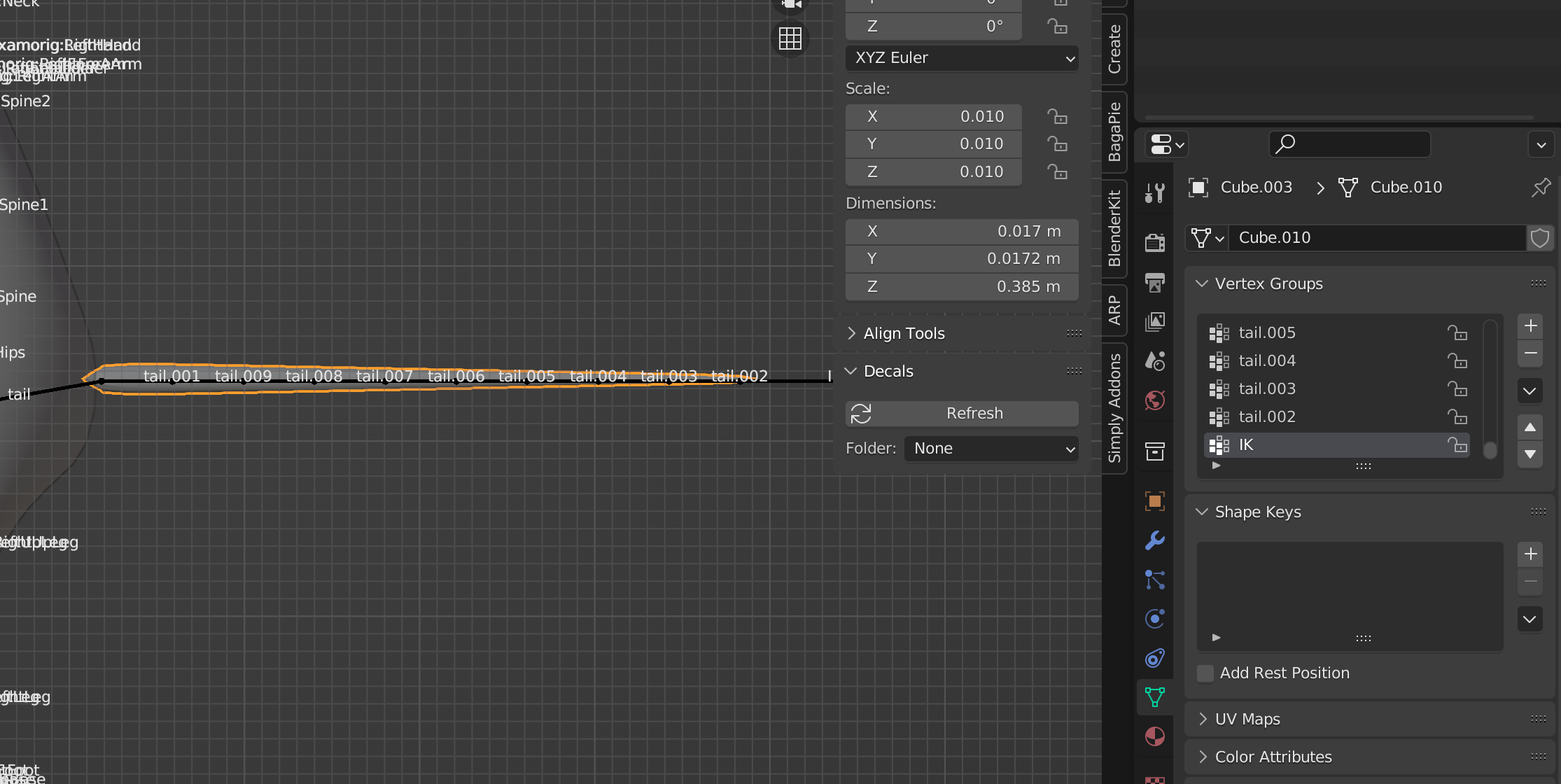1561x784 pixels.
Task: Open the Modifiers wrench properties tab
Action: (1154, 540)
